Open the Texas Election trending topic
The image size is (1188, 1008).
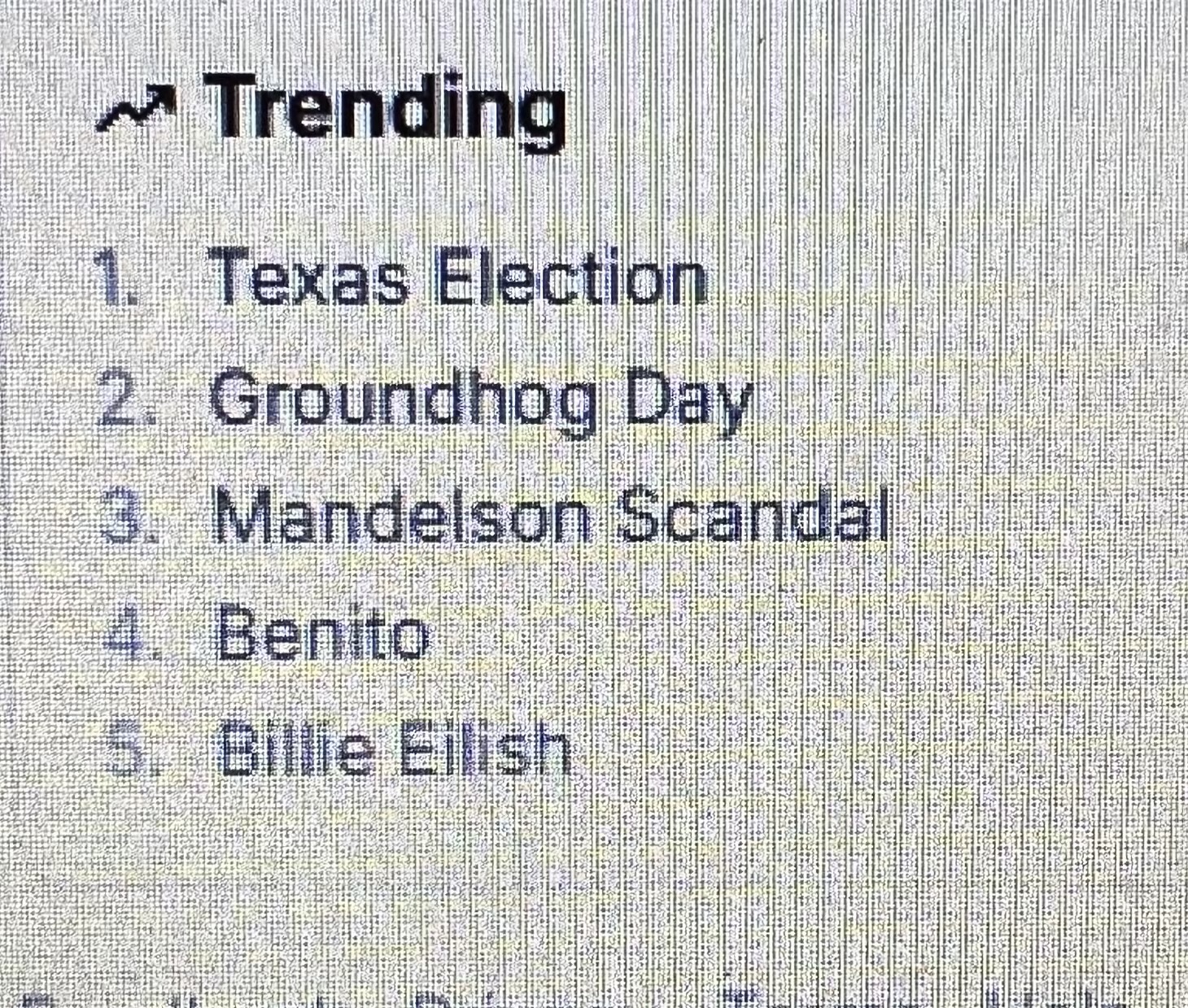[x=459, y=279]
